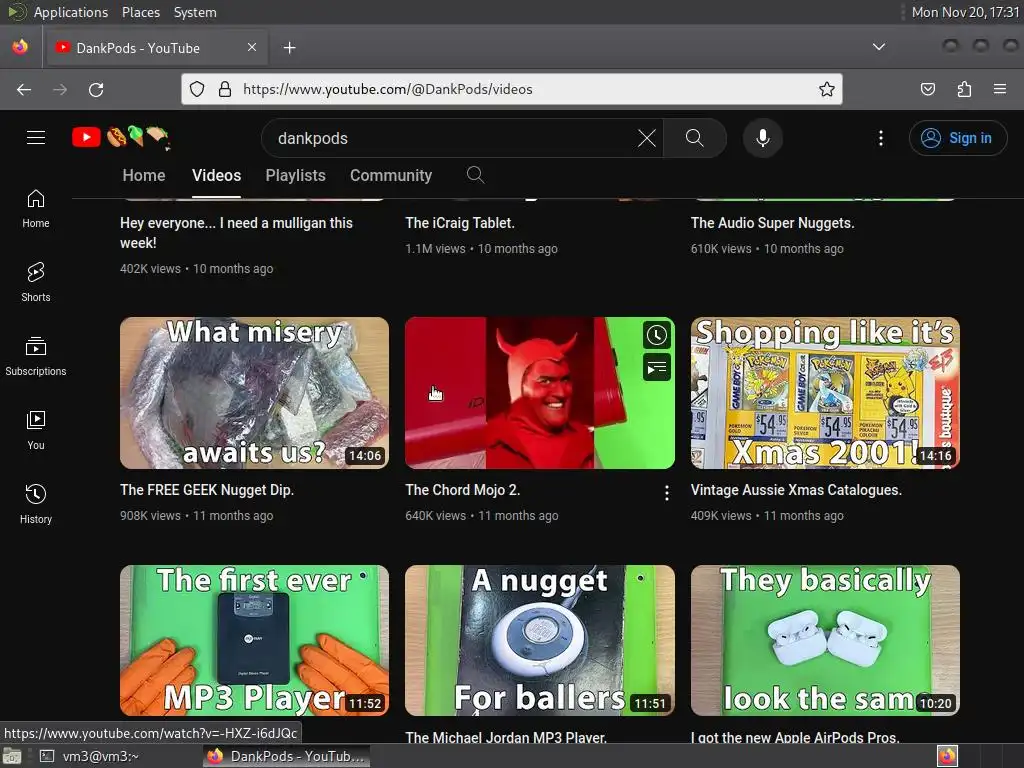View site security lock information
1024x768 pixels.
click(225, 89)
